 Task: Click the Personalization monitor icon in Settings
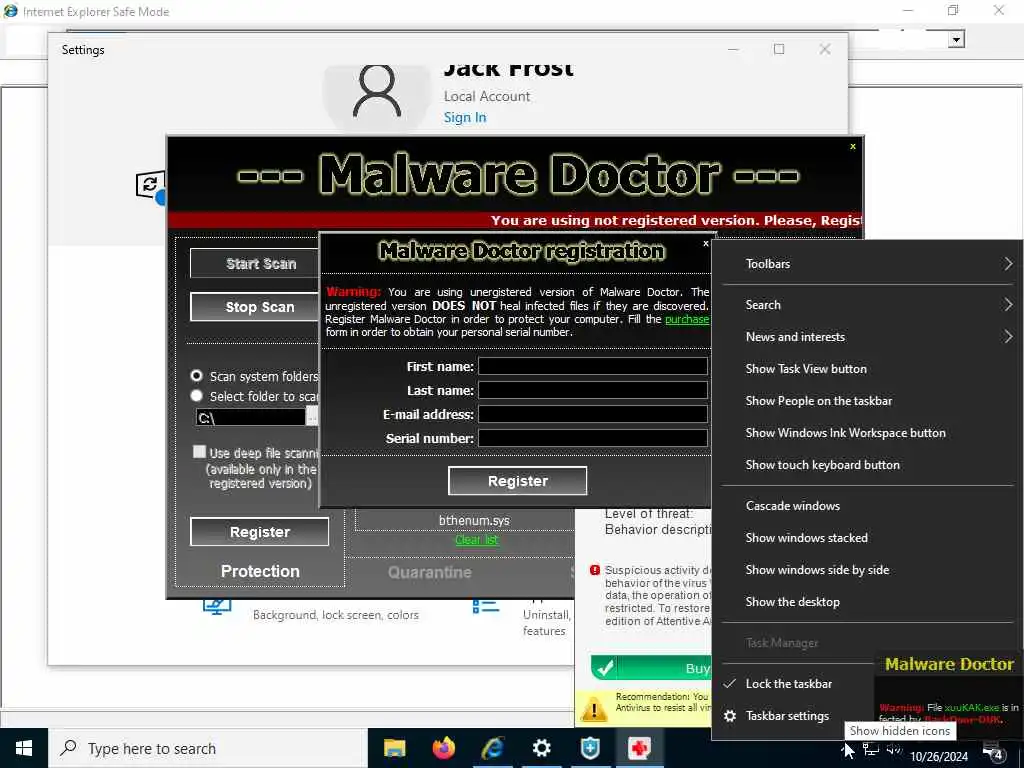[x=217, y=606]
